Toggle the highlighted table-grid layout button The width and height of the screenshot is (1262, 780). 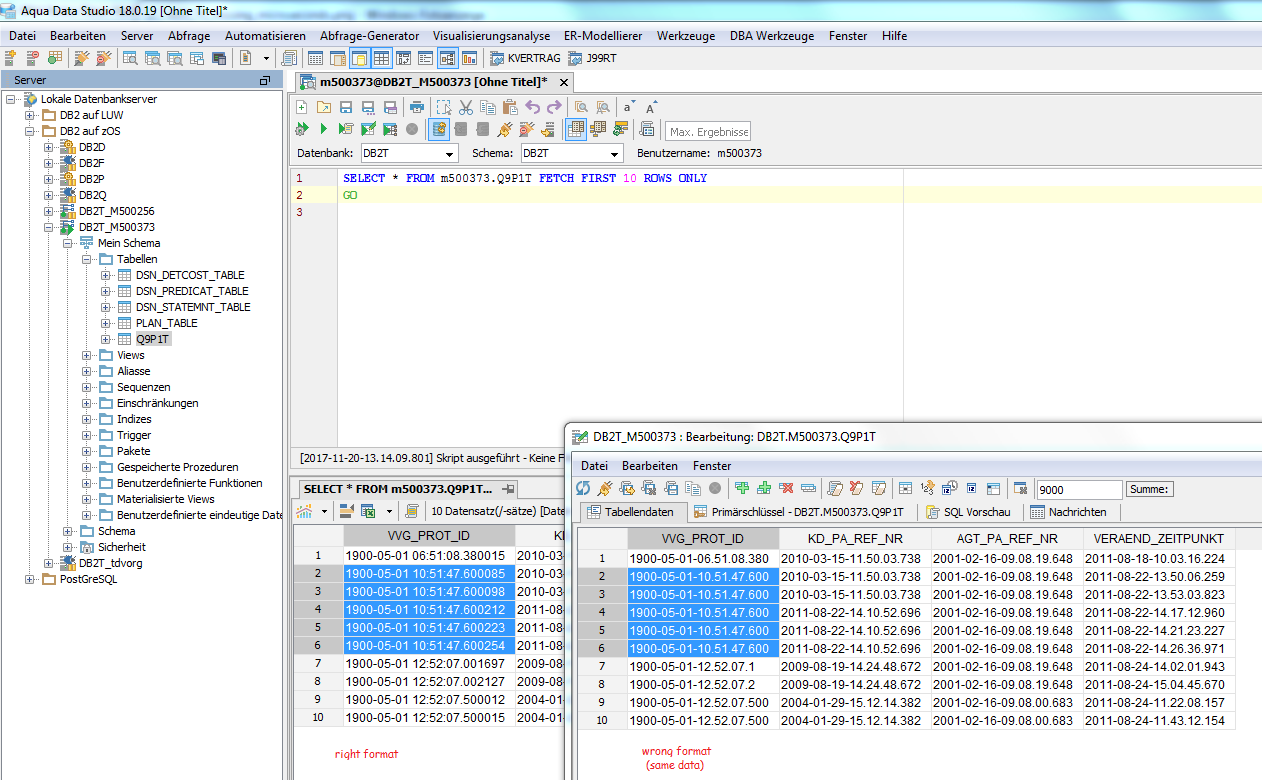click(381, 58)
